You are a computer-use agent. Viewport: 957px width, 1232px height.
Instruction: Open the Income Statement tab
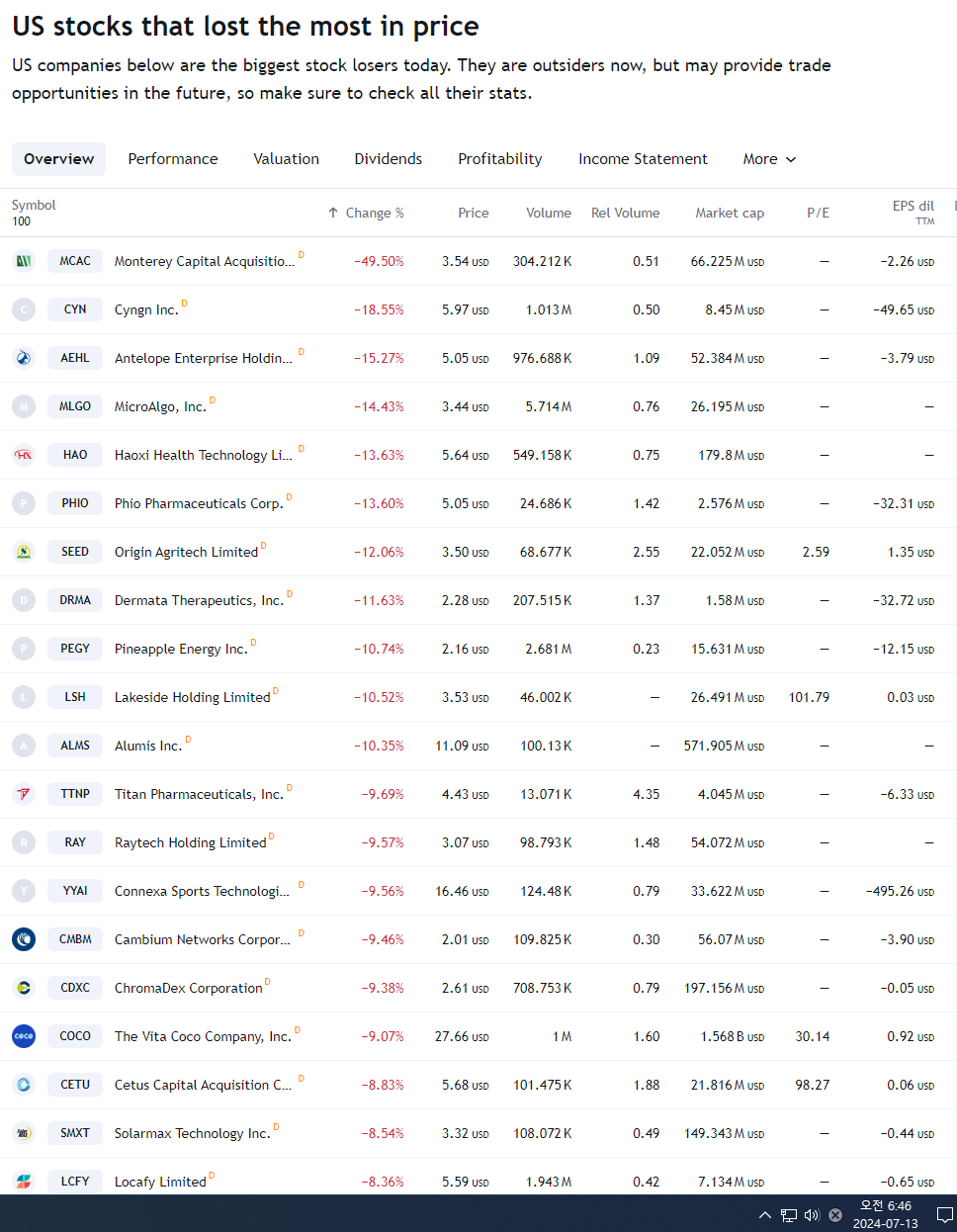[643, 159]
